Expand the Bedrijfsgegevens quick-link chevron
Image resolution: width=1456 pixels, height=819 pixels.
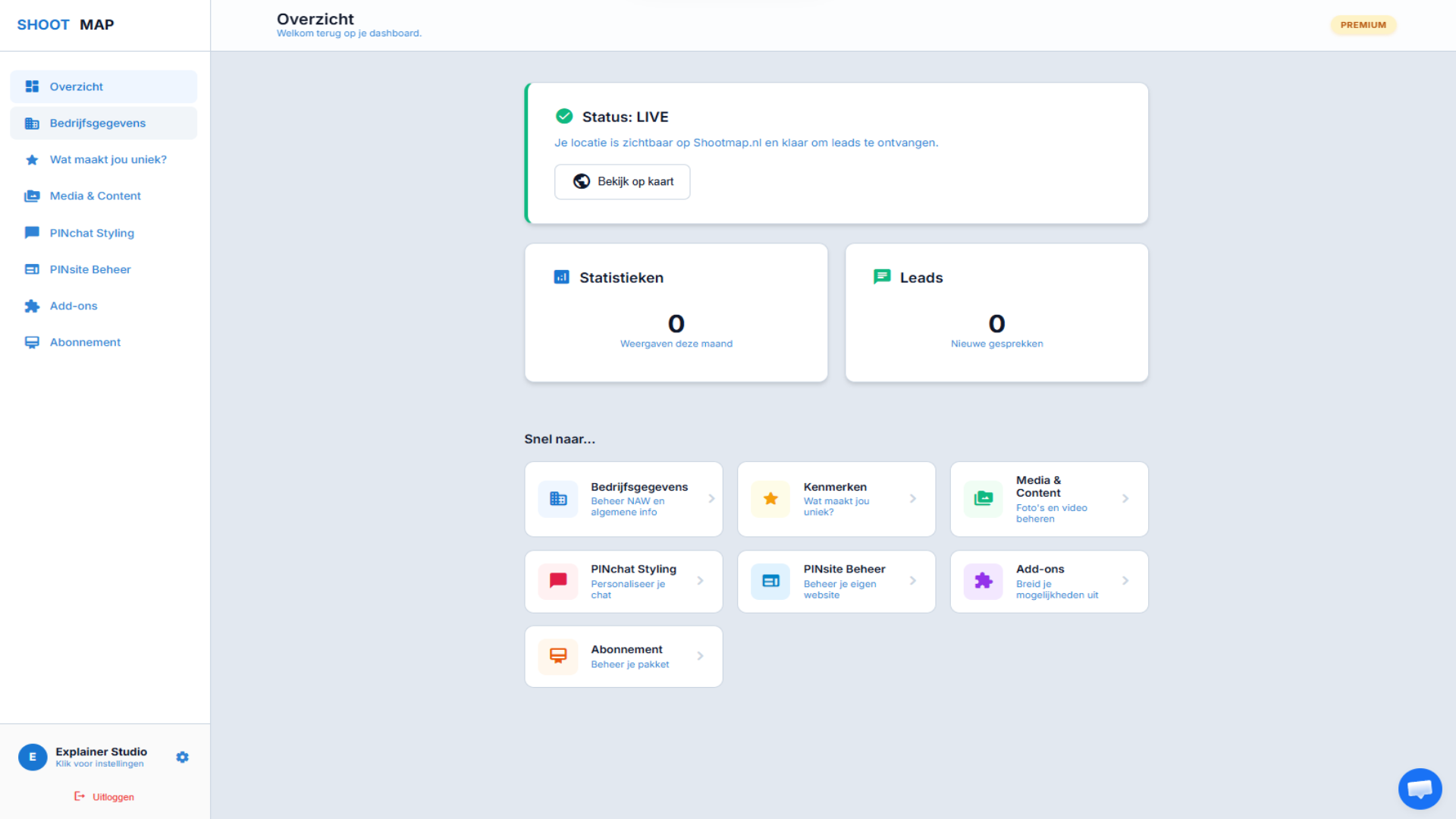pos(711,499)
